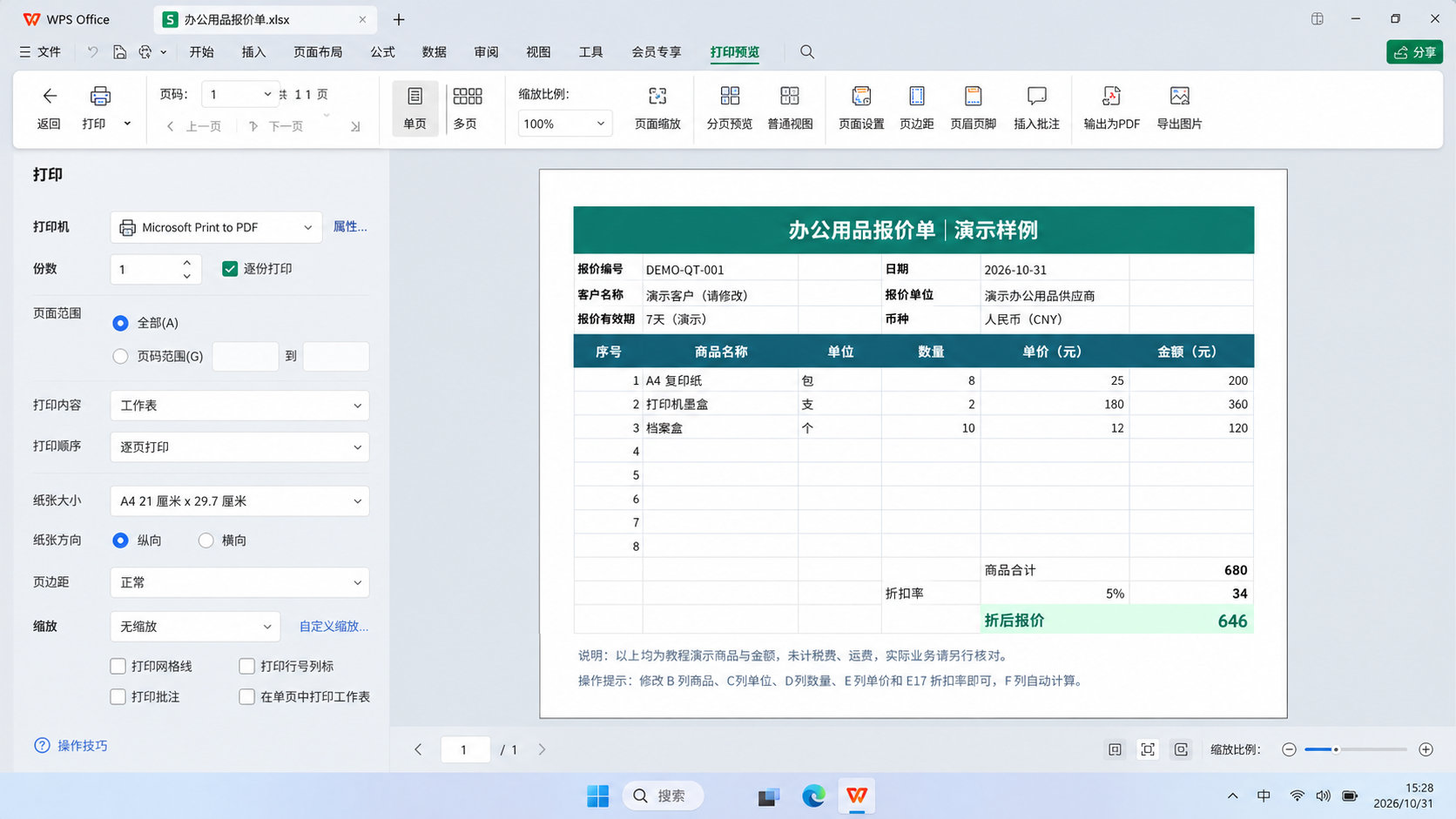The image size is (1456, 819).
Task: Select 全部(A) page range radio
Action: click(x=121, y=323)
